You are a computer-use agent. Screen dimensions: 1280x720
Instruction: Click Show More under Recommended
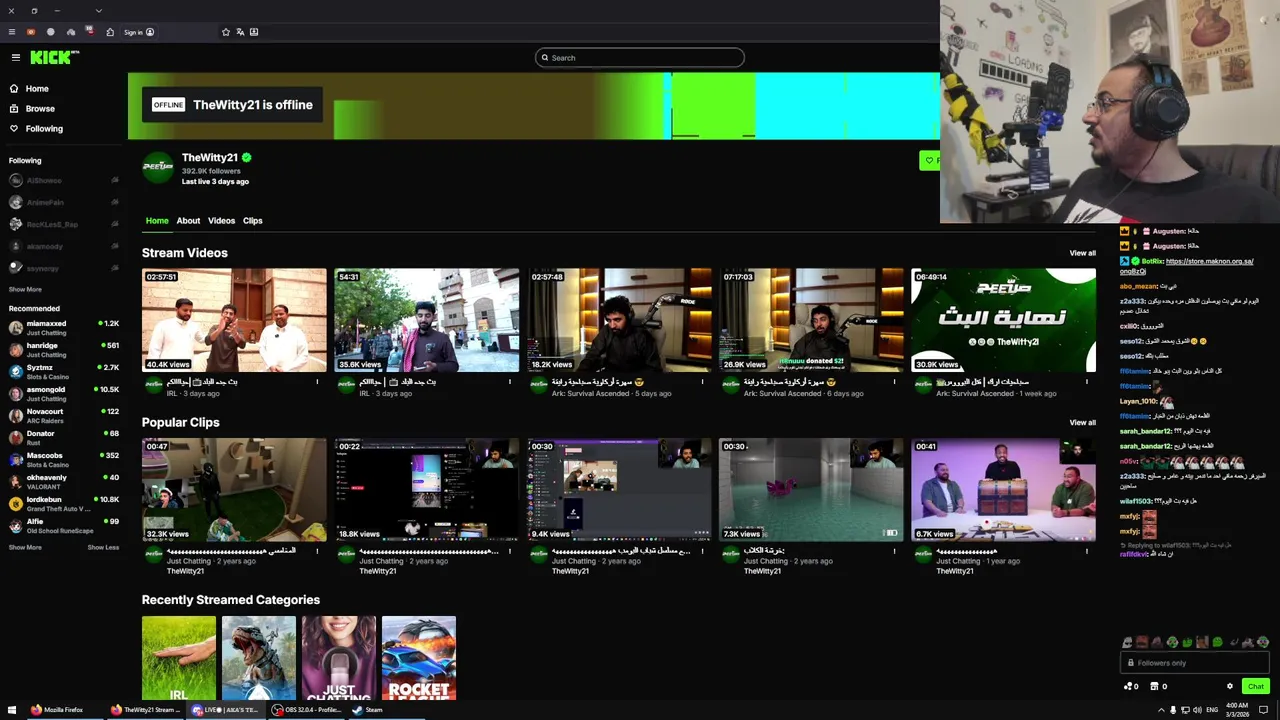tap(25, 548)
